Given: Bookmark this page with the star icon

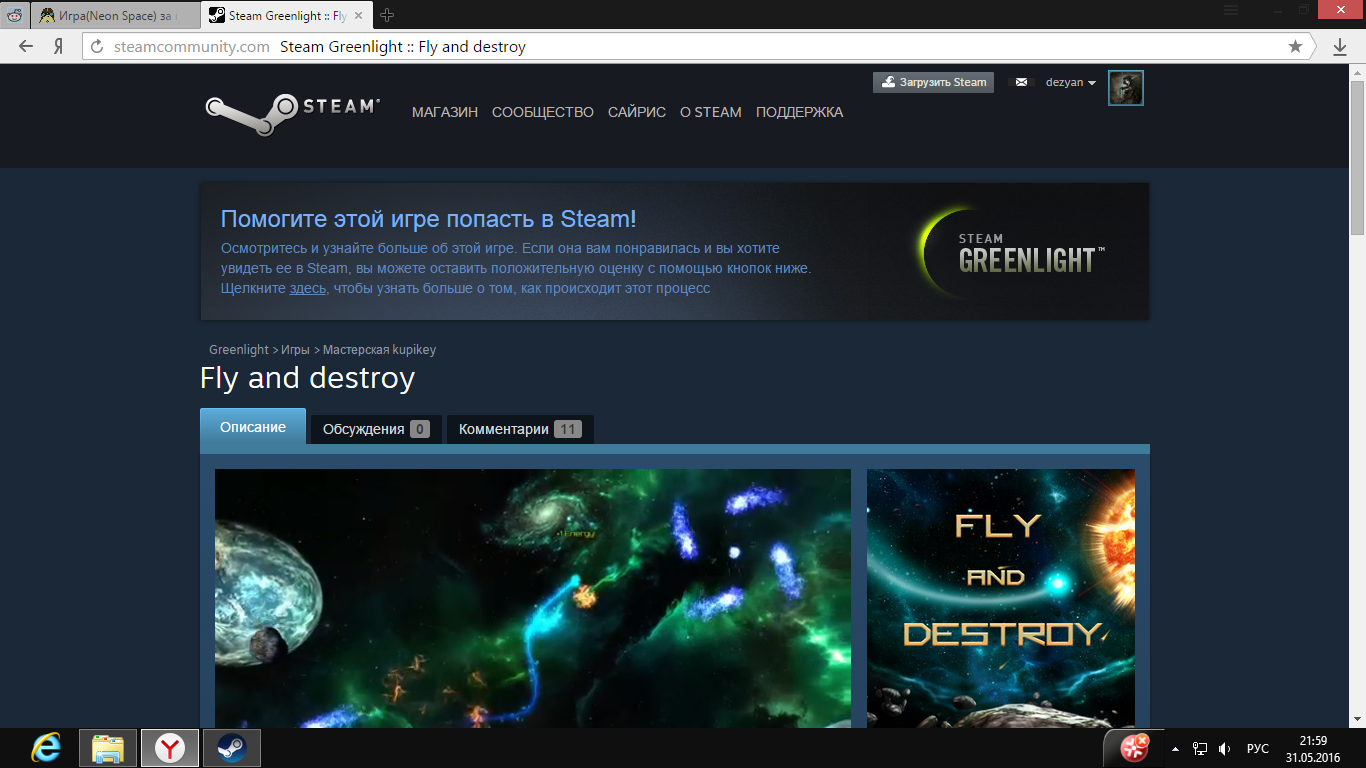Looking at the screenshot, I should [x=1295, y=46].
